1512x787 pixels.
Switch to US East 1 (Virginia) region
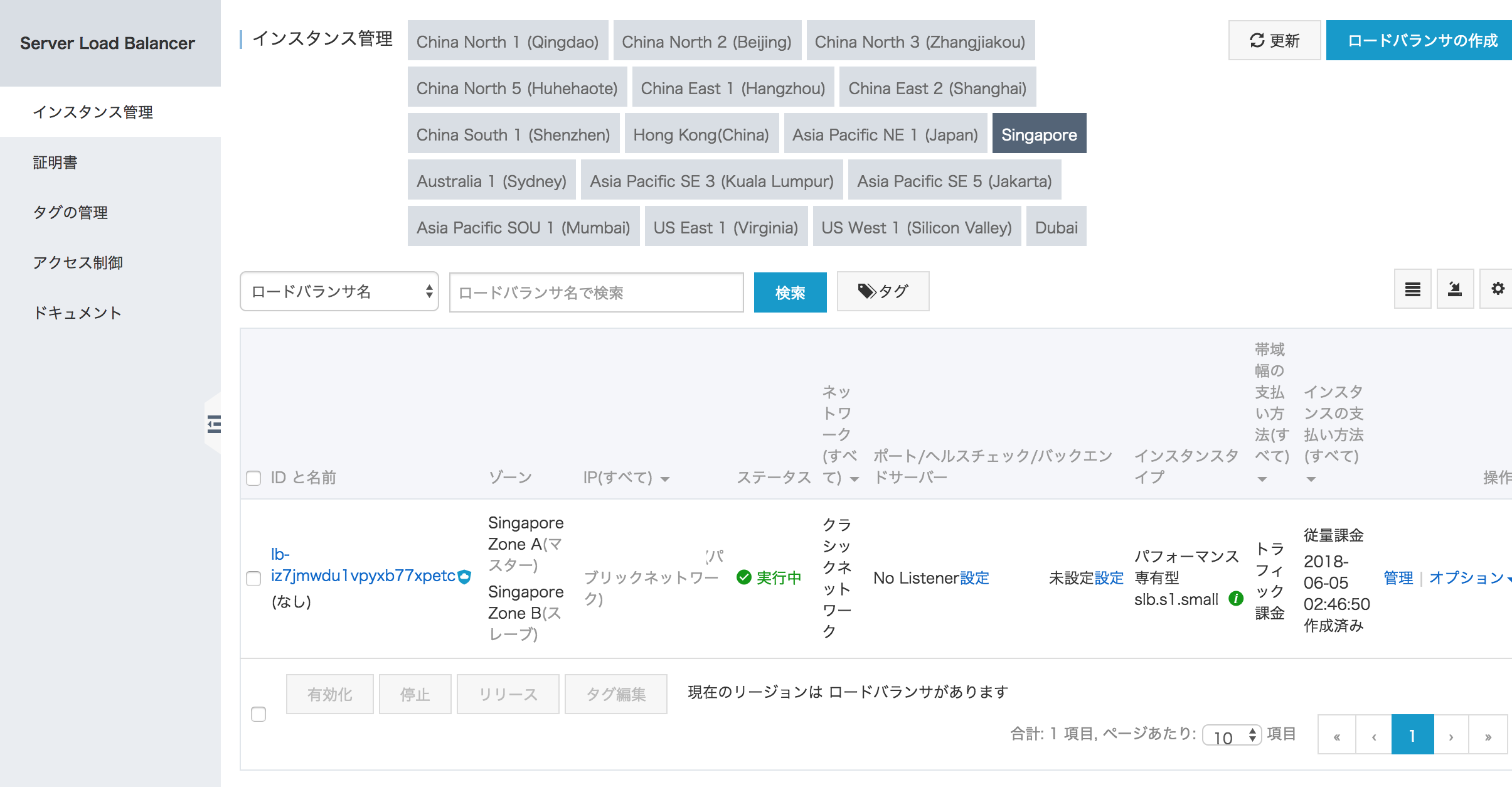tap(726, 227)
